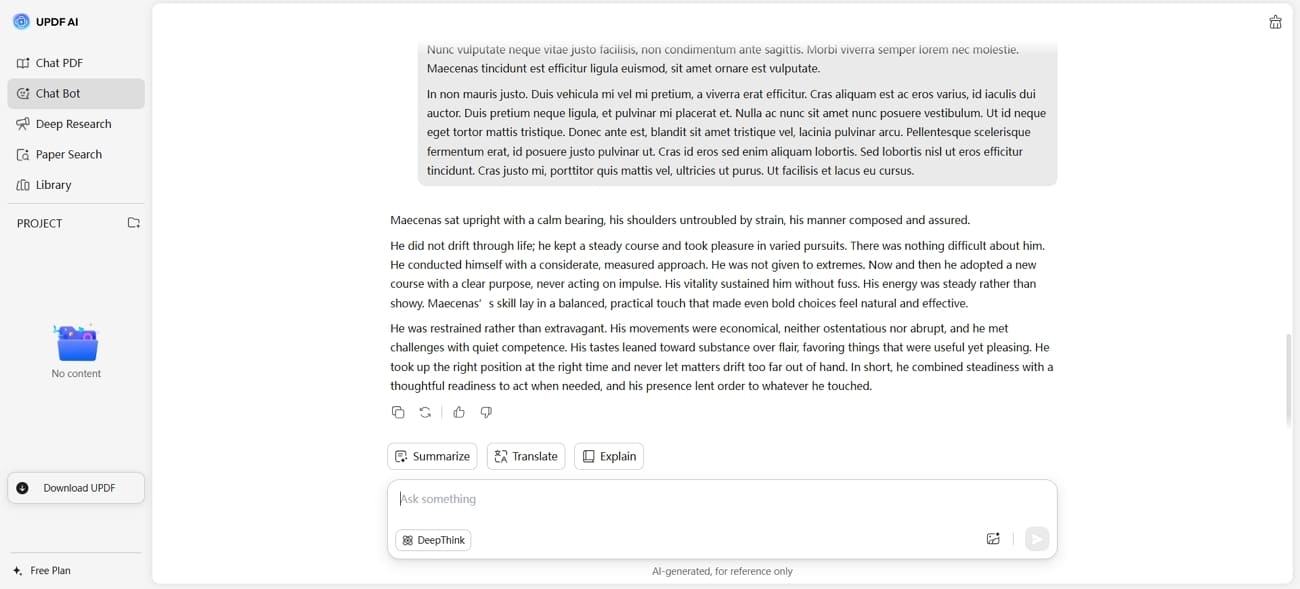This screenshot has height=589, width=1300.
Task: Clear the current conversation
Action: 1275,21
